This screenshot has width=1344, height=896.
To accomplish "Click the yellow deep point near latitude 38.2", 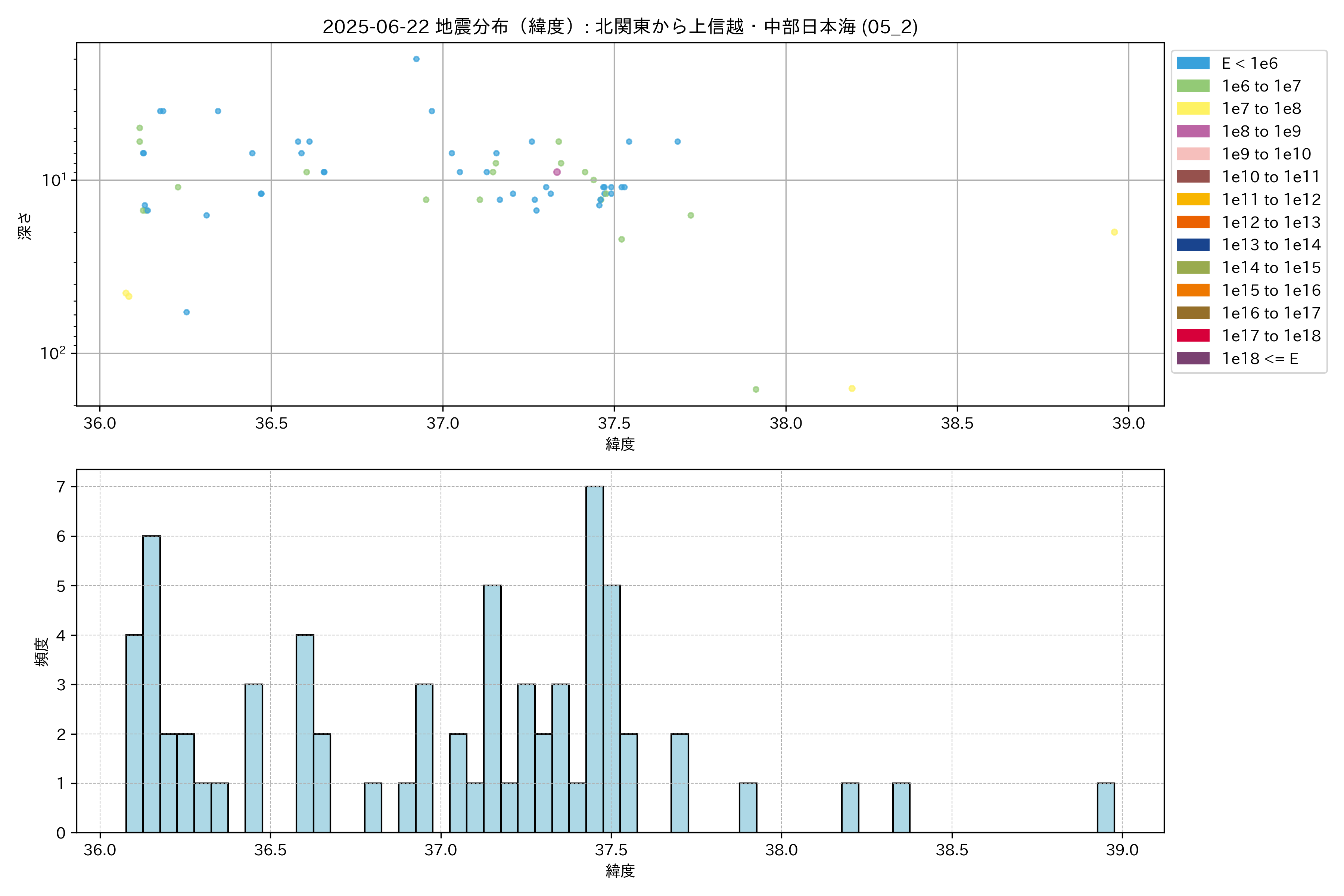I will 852,389.
